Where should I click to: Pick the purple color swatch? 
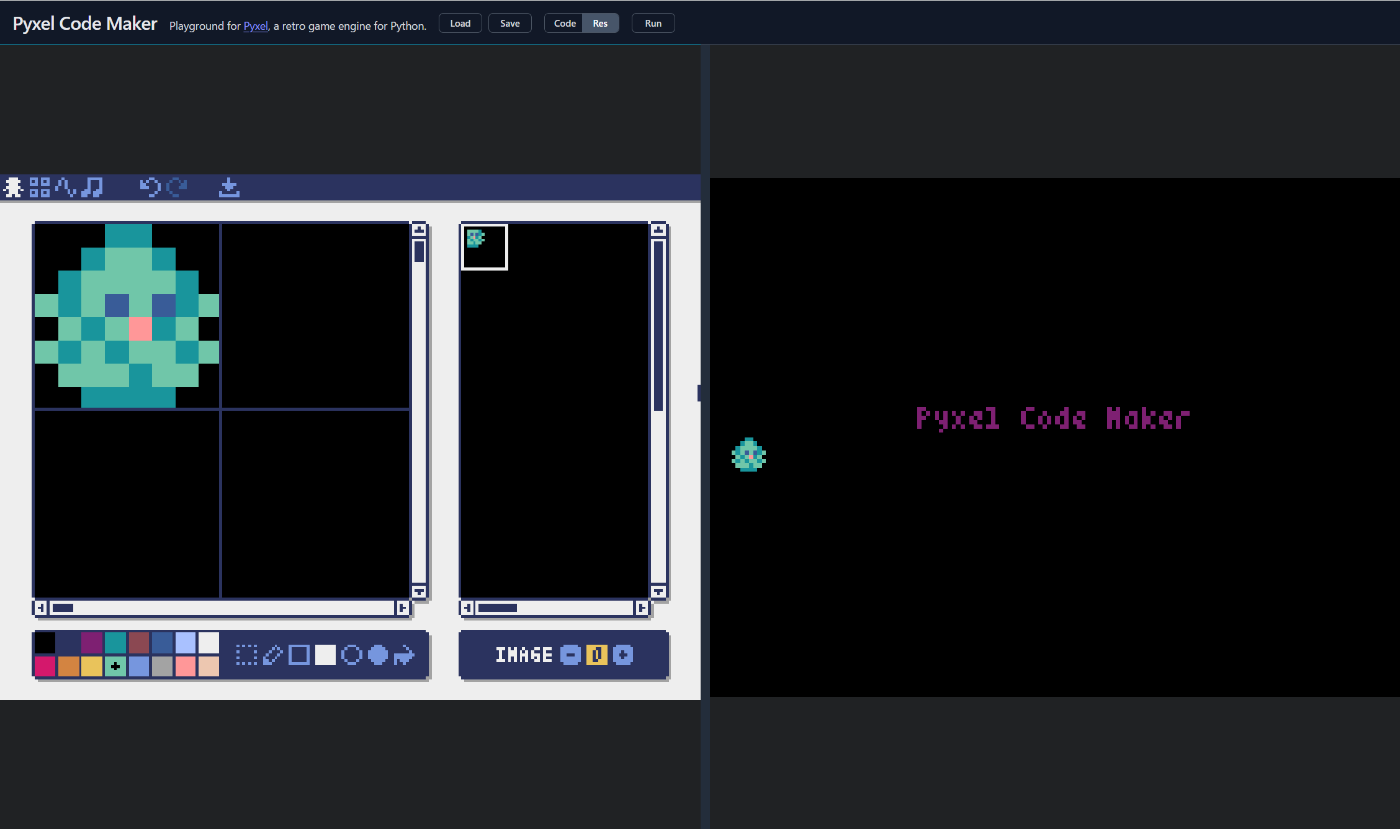point(92,643)
